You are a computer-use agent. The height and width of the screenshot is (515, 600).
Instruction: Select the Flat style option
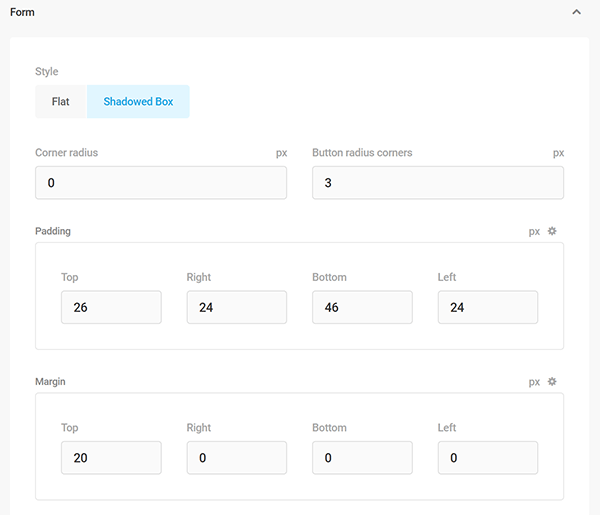pos(61,101)
